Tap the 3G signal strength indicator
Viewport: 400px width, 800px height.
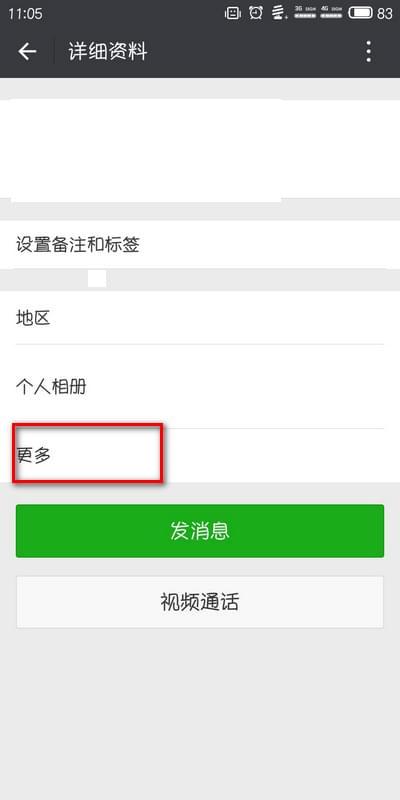[x=305, y=13]
